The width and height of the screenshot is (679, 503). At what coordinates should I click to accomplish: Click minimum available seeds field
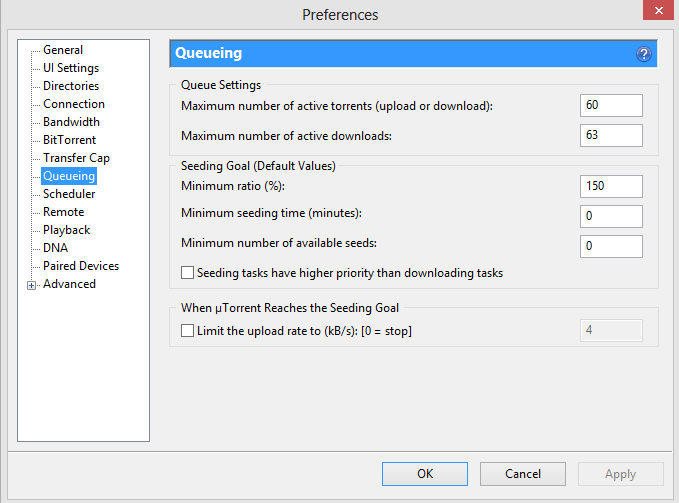coord(611,246)
